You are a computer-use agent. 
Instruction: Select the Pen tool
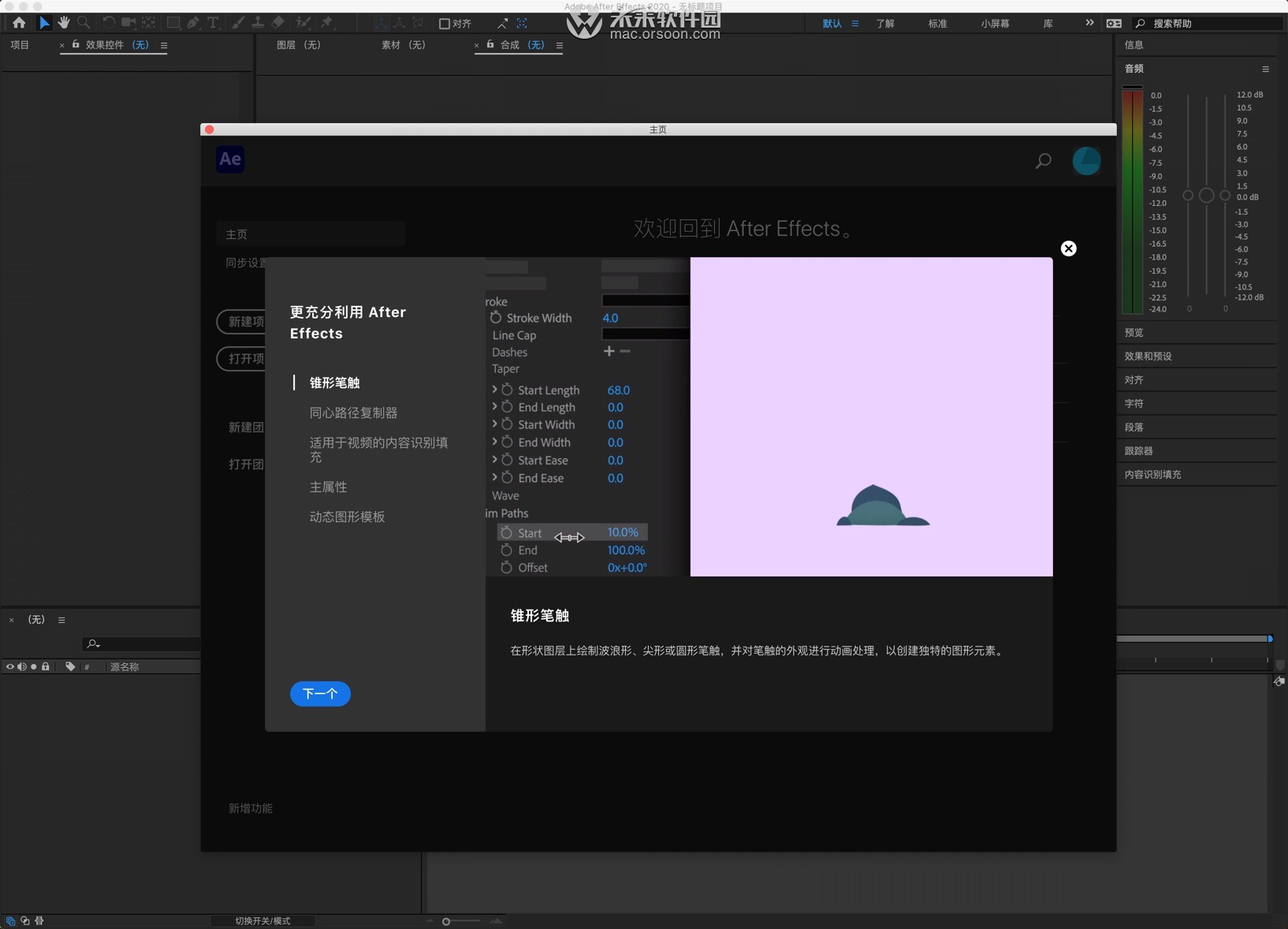coord(193,23)
